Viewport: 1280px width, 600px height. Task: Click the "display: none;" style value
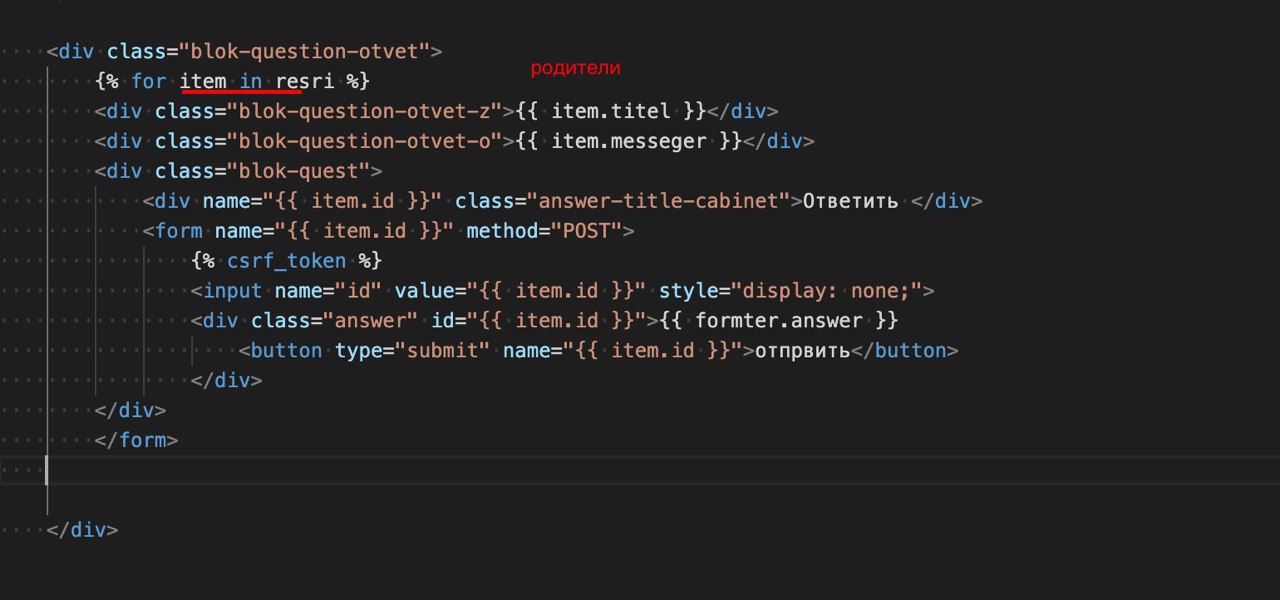pyautogui.click(x=827, y=291)
